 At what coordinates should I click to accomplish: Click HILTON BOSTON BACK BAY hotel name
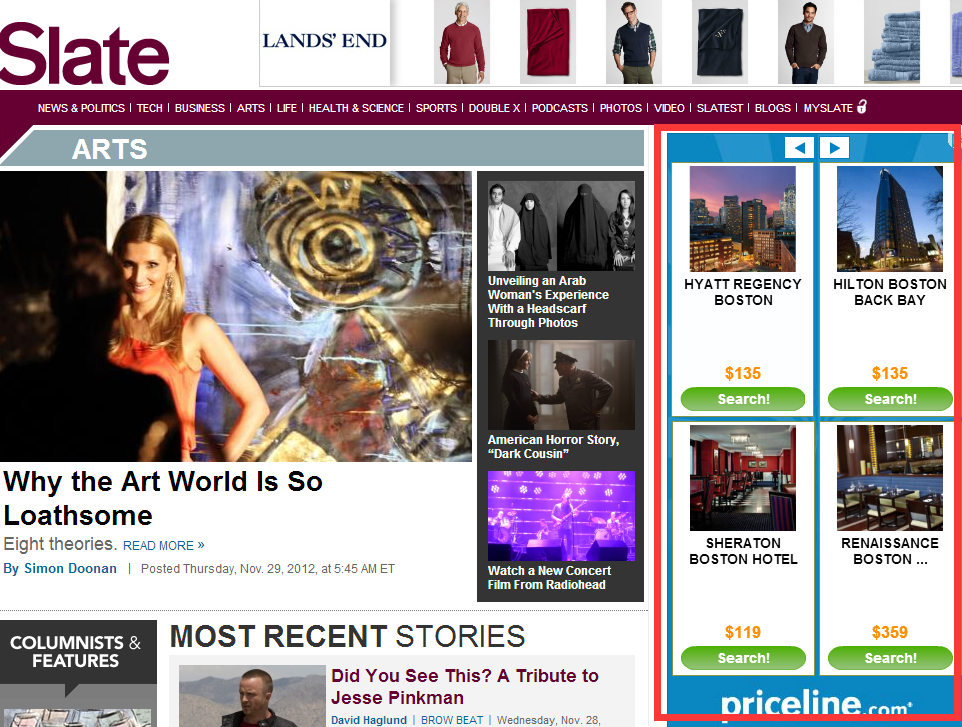click(890, 292)
